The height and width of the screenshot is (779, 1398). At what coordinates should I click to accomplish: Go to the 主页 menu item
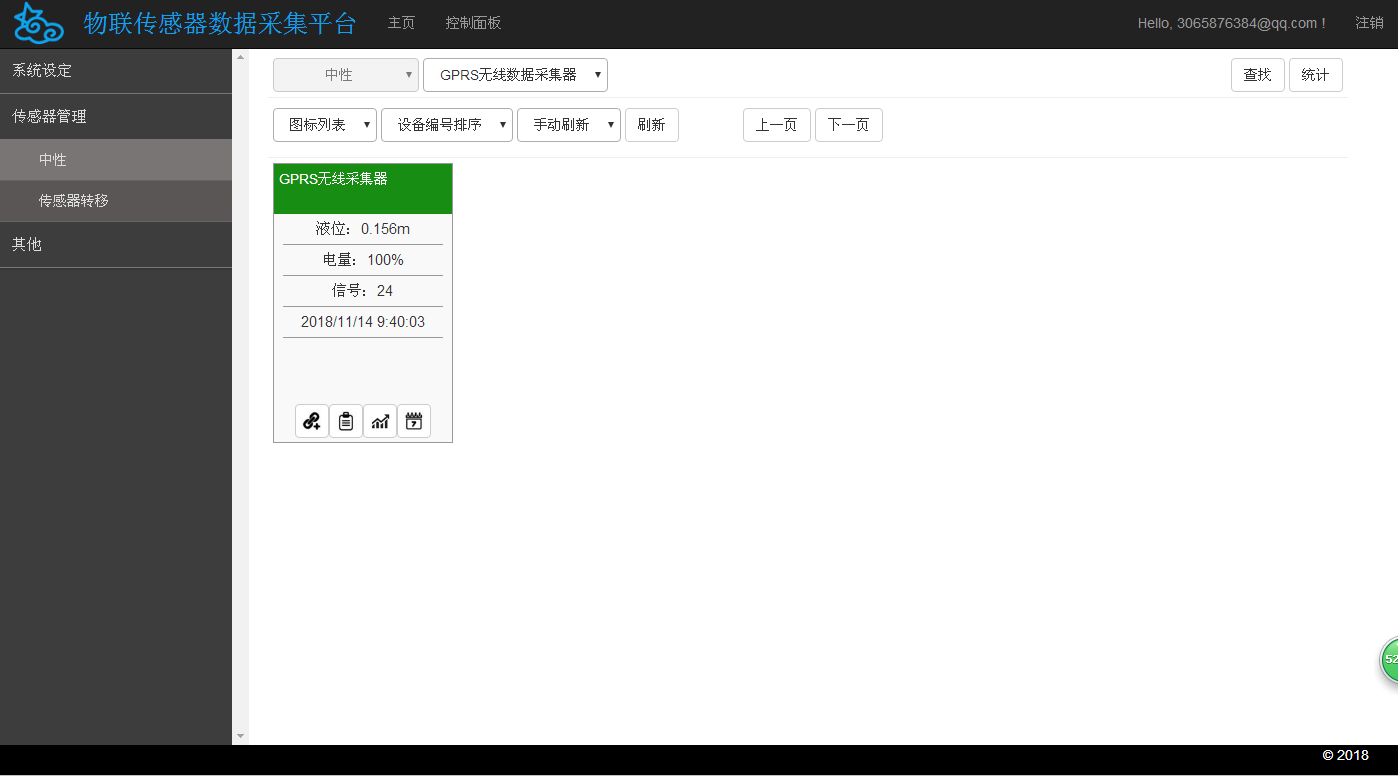tap(401, 22)
